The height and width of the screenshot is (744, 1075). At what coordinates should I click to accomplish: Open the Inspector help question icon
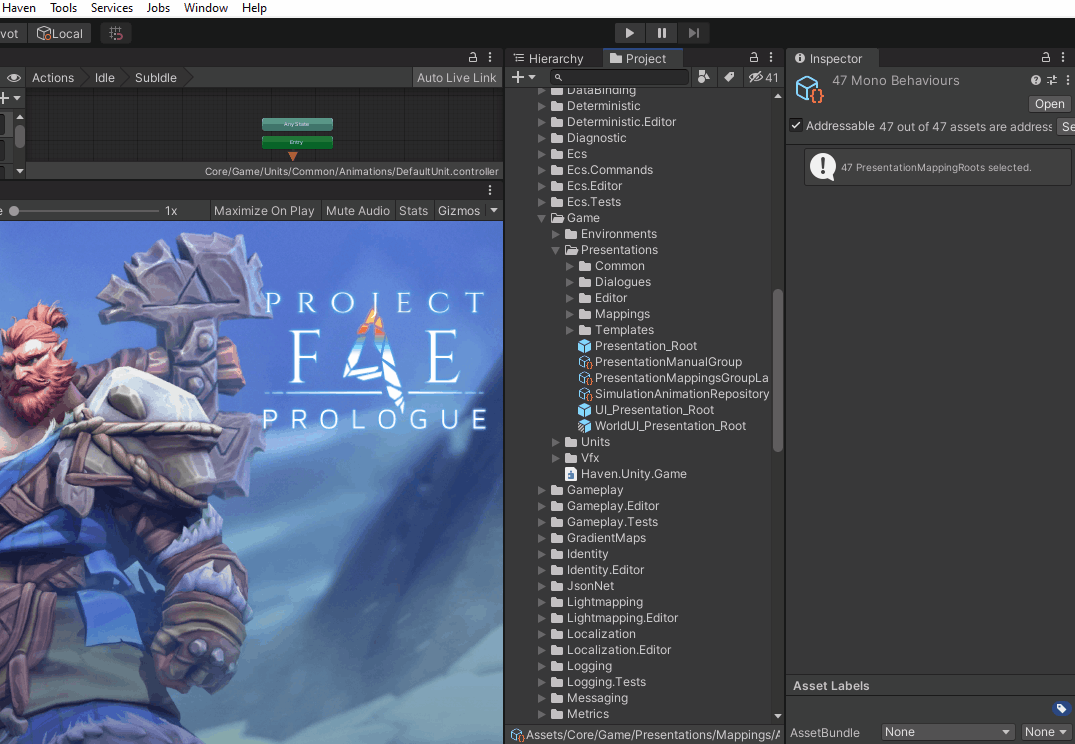[x=1035, y=80]
